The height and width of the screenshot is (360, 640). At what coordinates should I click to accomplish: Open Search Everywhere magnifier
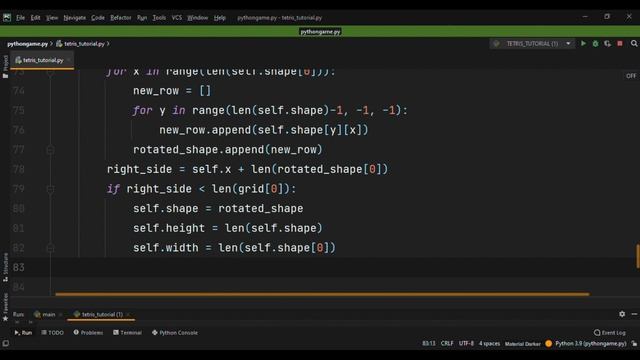click(x=634, y=43)
